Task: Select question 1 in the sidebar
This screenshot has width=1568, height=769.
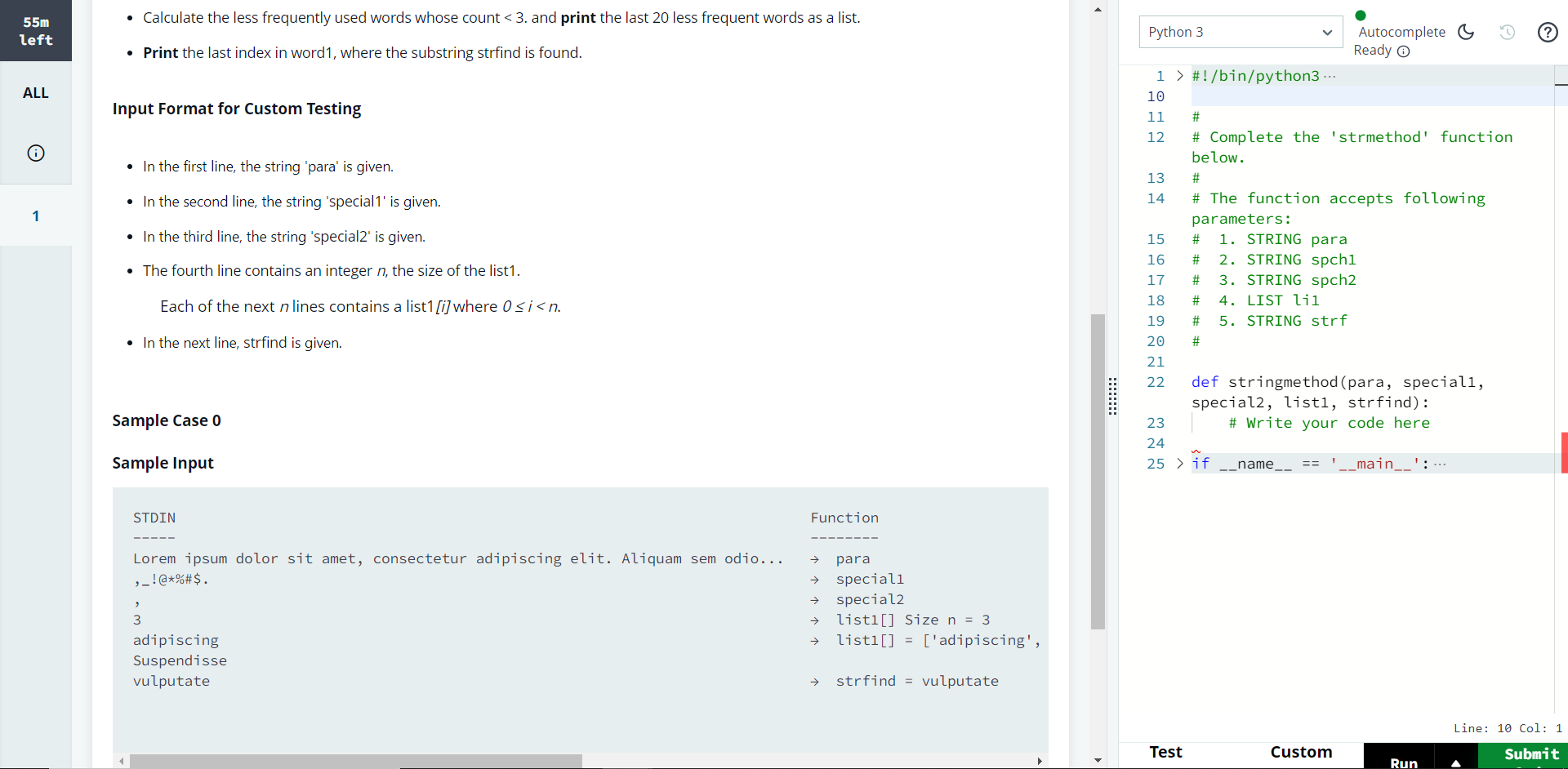Action: pos(35,216)
